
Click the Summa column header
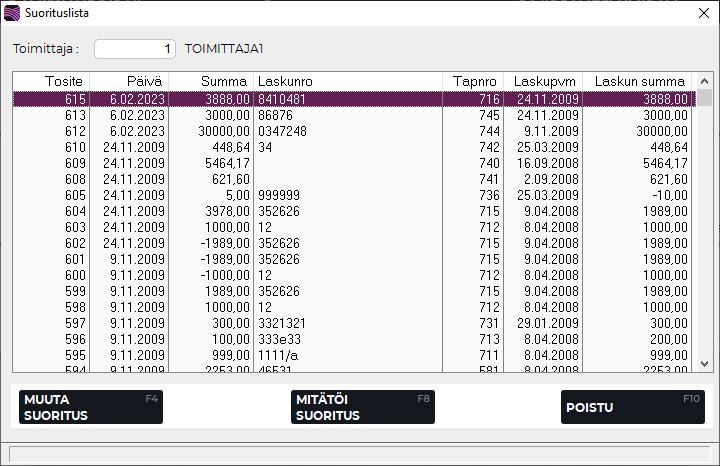point(210,81)
